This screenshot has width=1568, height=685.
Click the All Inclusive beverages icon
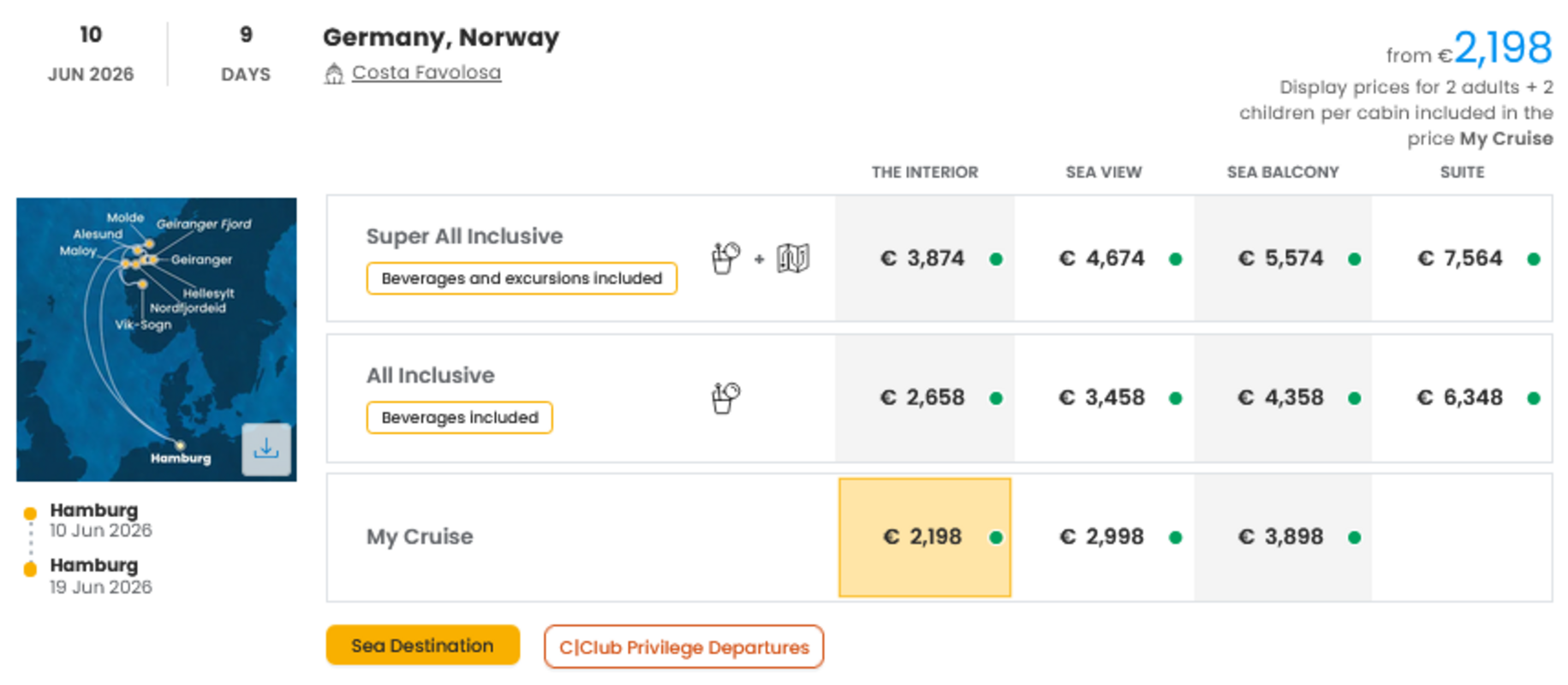[725, 397]
